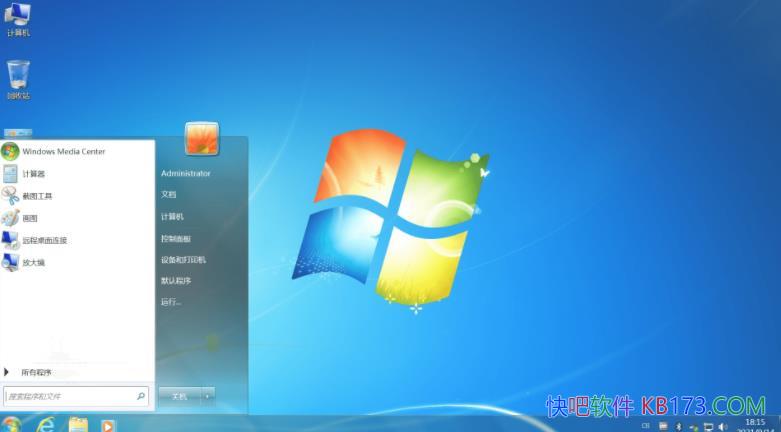Click the Shut down (关机) button
781x432 pixels.
pos(179,396)
